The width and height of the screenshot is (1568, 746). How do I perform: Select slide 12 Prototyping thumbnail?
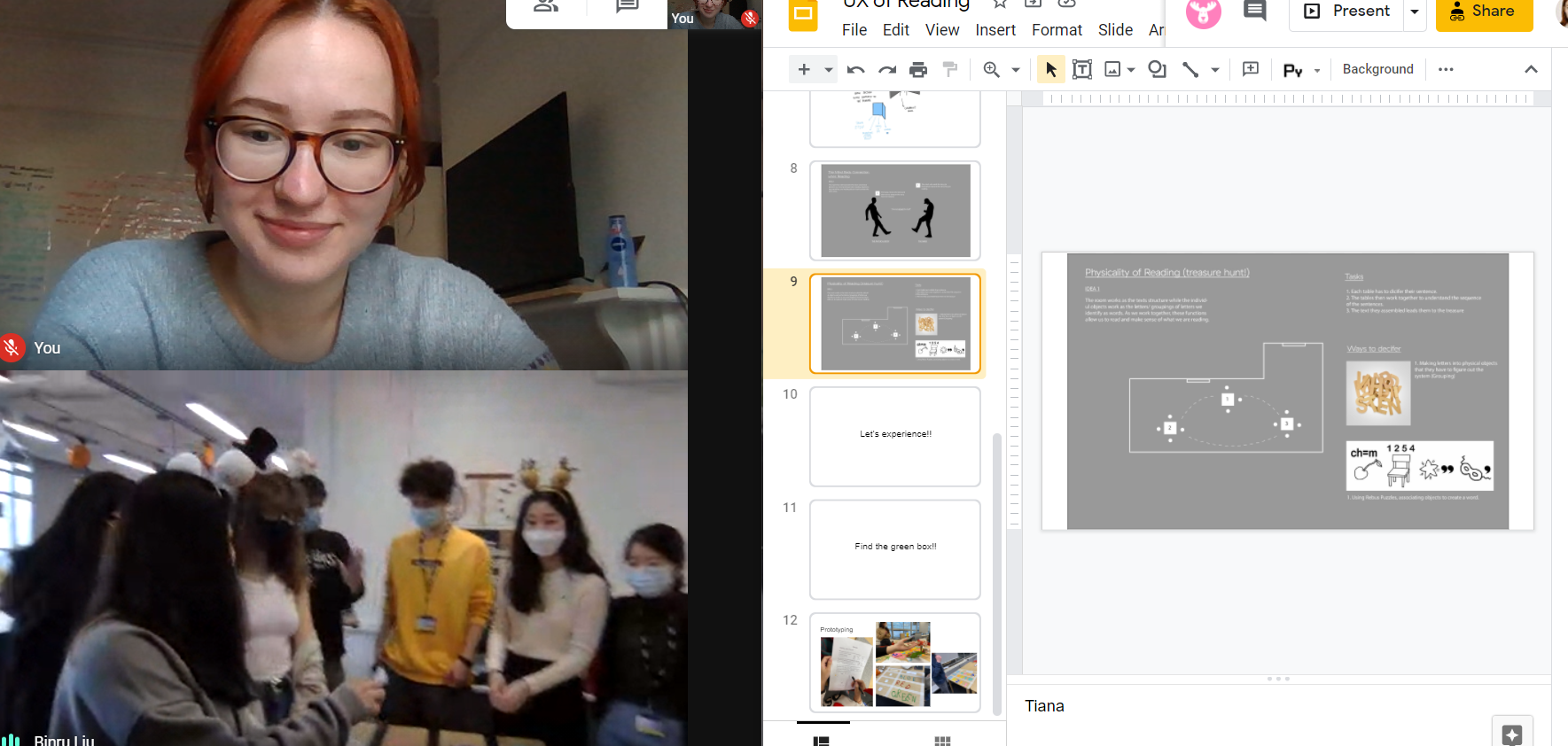895,663
